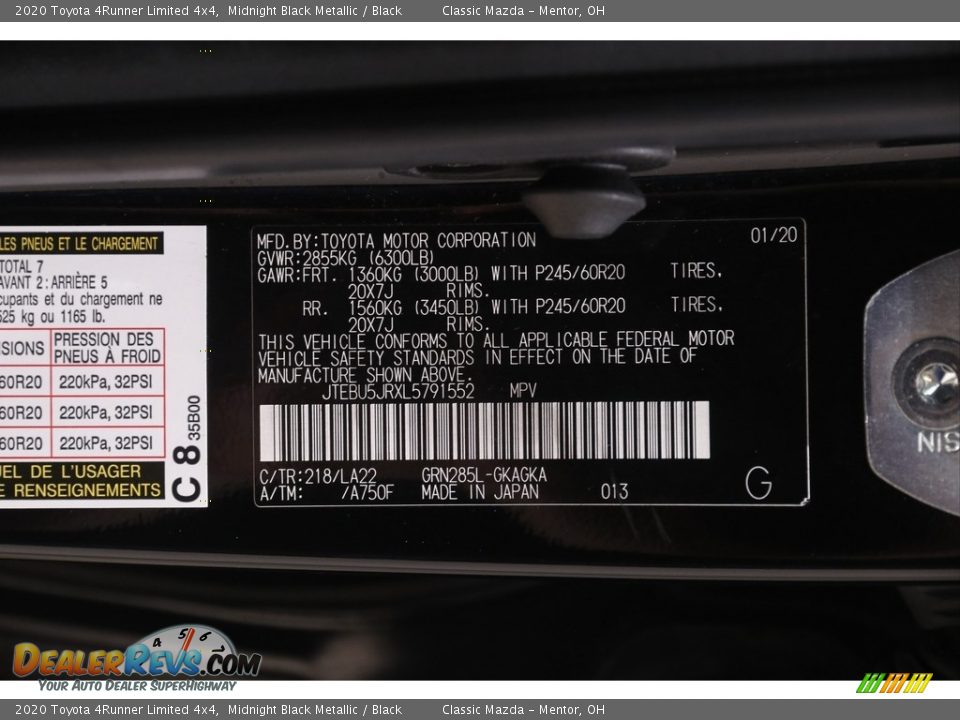Image resolution: width=960 pixels, height=720 pixels.
Task: Click the black rubber bumper plug above the label
Action: [585, 200]
